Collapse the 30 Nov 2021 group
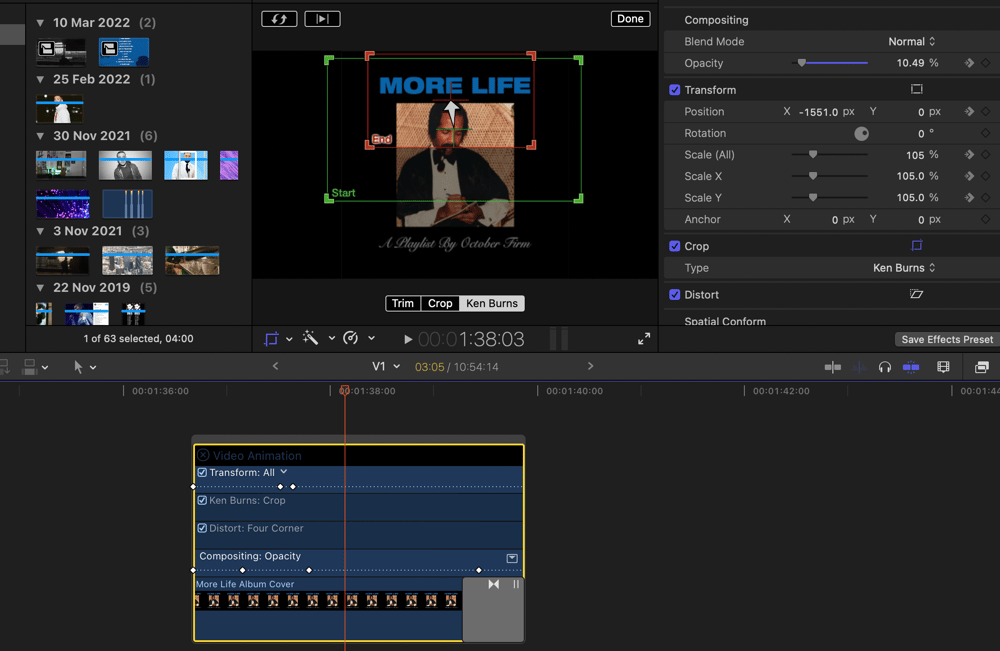Image resolution: width=1000 pixels, height=651 pixels. (x=40, y=136)
